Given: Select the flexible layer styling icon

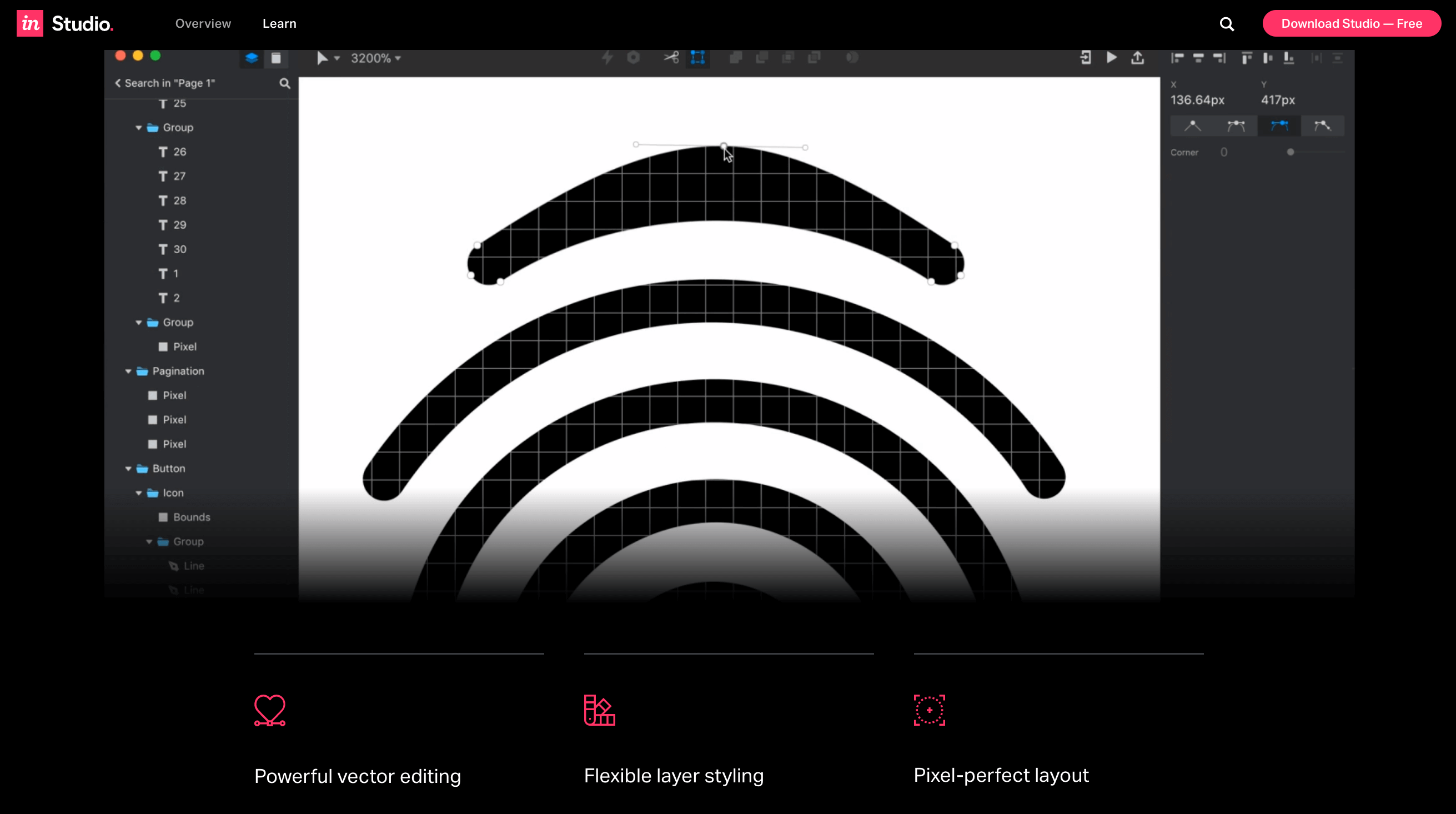Looking at the screenshot, I should [599, 709].
